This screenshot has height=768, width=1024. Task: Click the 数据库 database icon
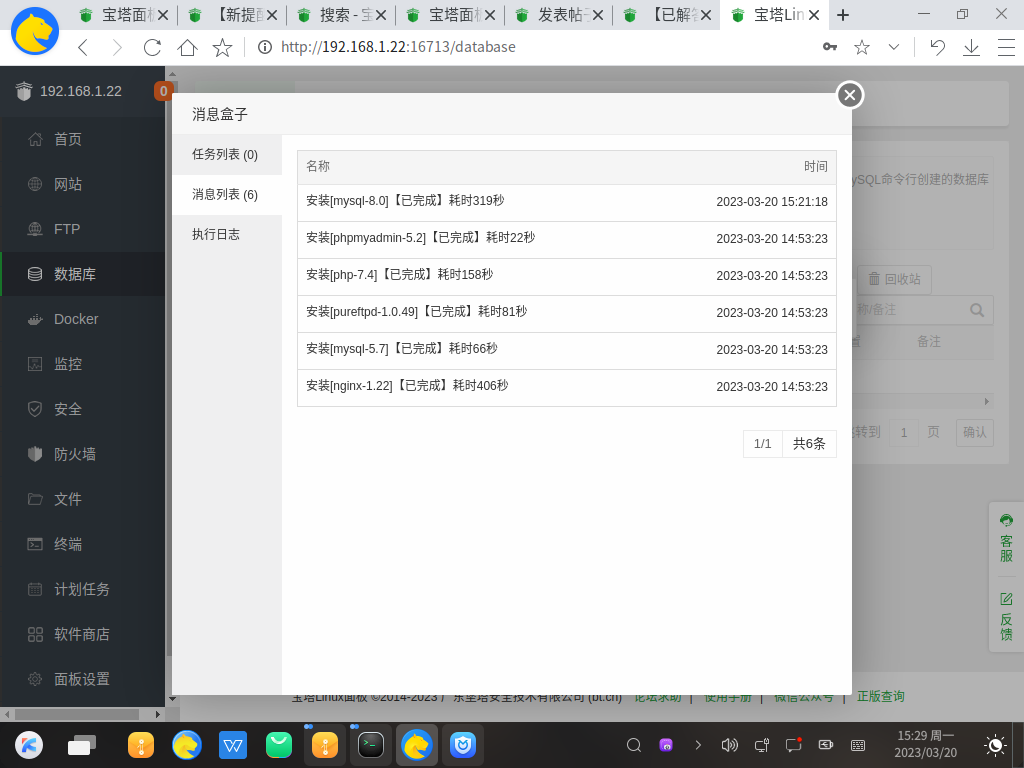click(x=35, y=274)
